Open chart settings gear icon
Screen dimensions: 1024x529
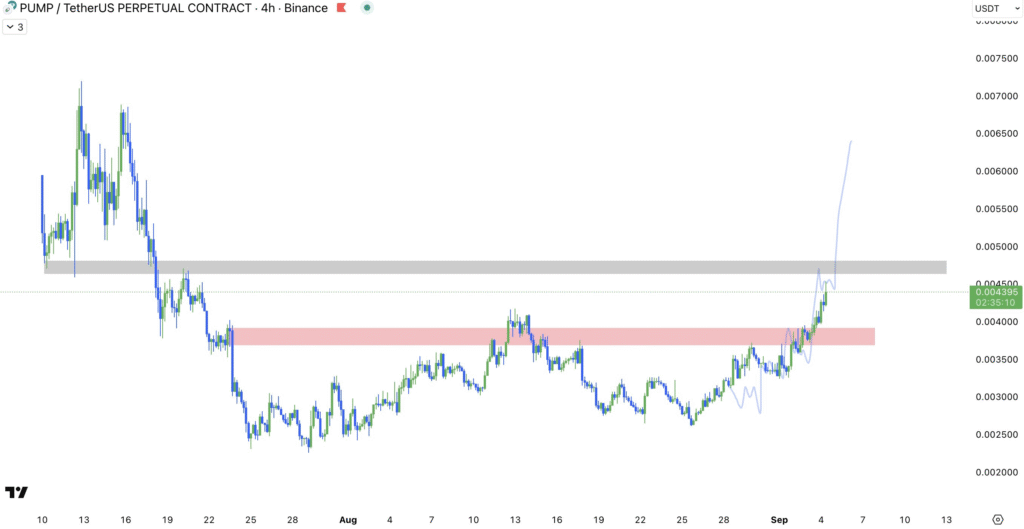[997, 520]
